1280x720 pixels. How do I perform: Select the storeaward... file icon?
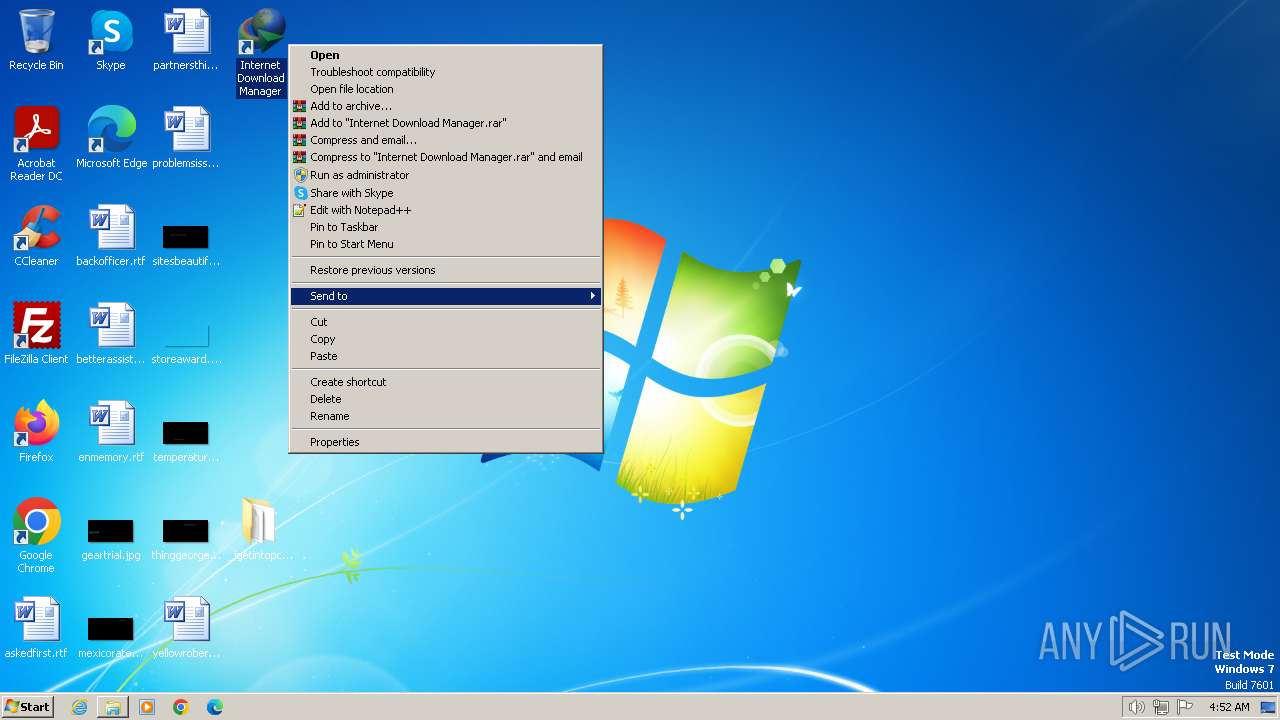(x=186, y=343)
